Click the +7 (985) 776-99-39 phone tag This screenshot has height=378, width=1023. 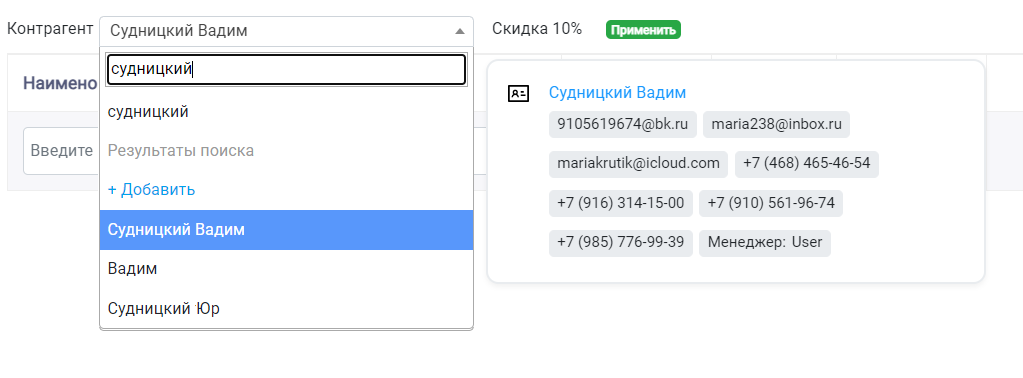coord(620,243)
